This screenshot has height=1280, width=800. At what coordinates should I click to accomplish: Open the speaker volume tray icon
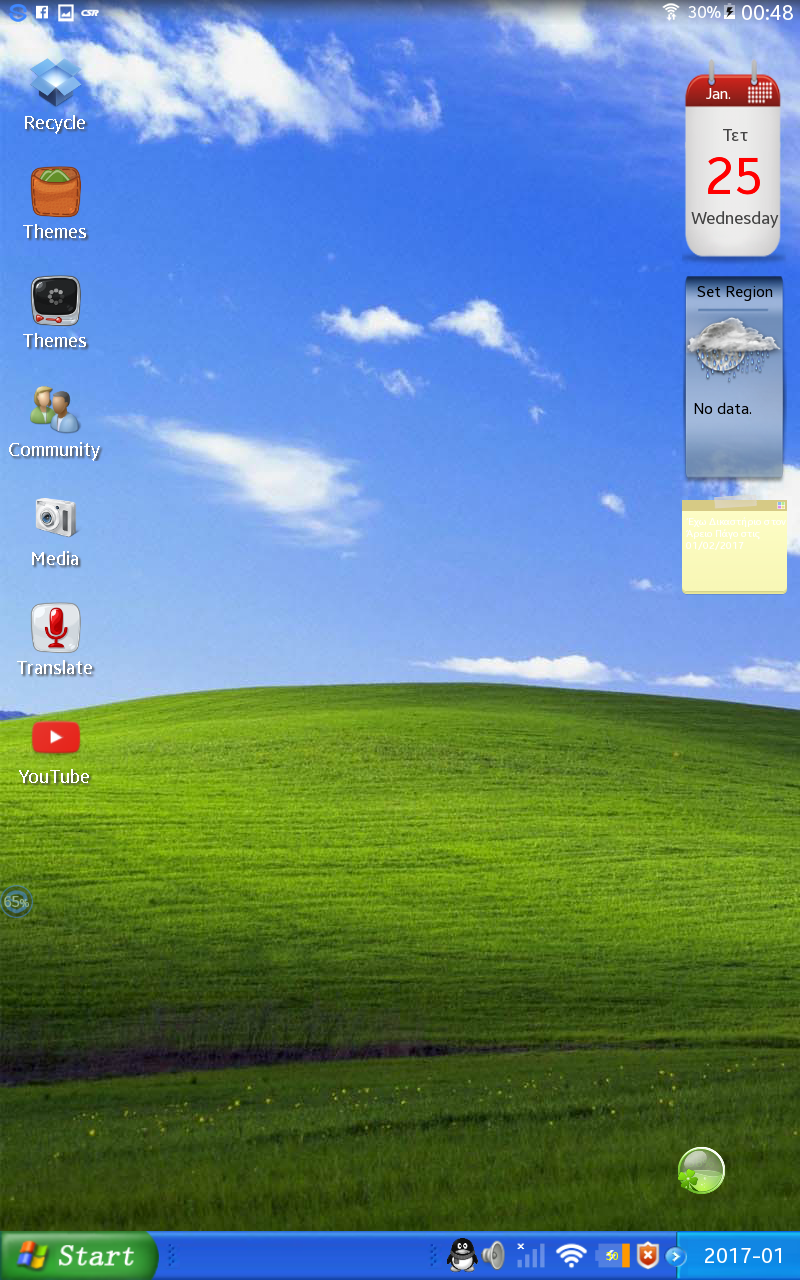[494, 1255]
